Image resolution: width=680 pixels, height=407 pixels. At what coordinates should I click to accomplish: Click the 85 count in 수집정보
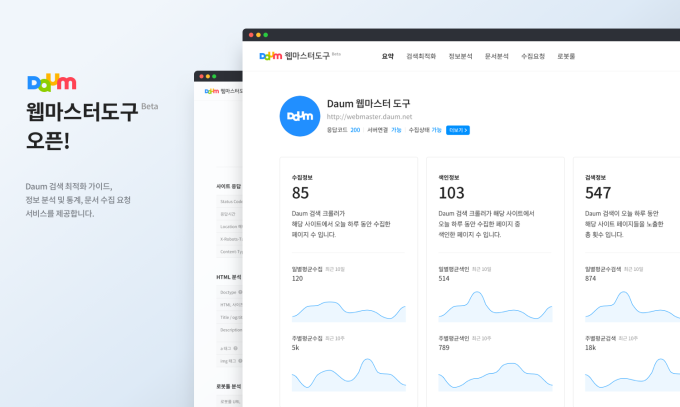(x=300, y=193)
